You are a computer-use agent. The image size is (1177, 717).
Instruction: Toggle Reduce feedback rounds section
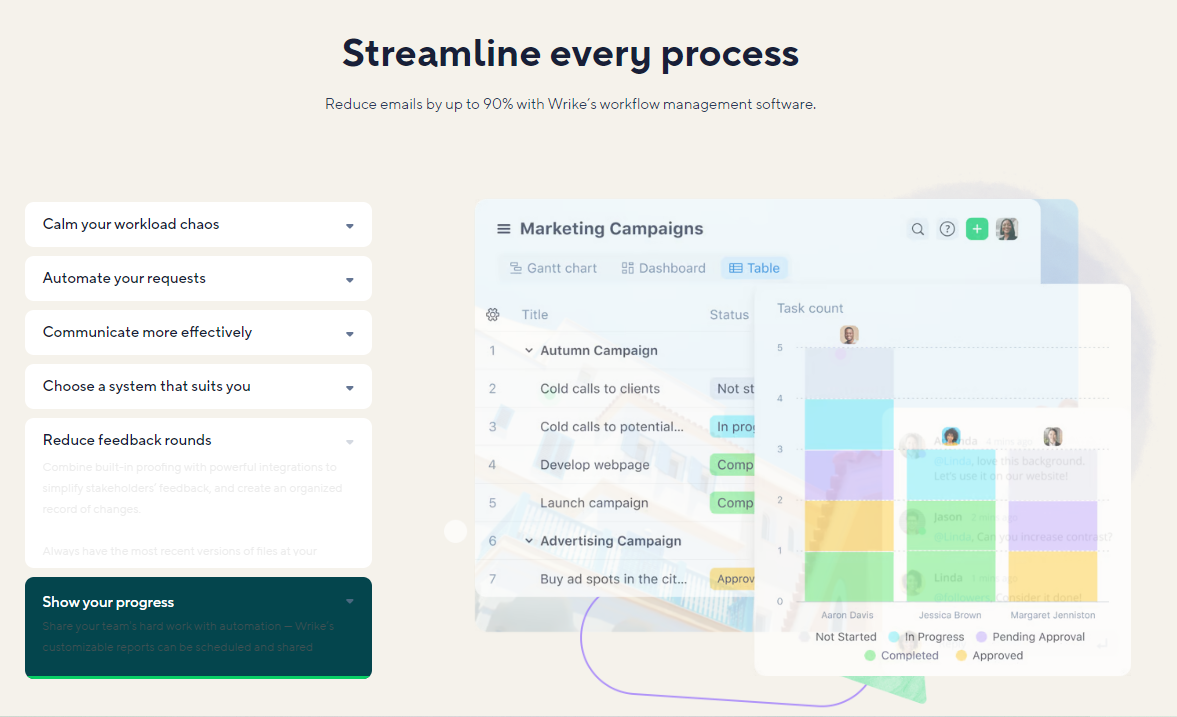(198, 441)
